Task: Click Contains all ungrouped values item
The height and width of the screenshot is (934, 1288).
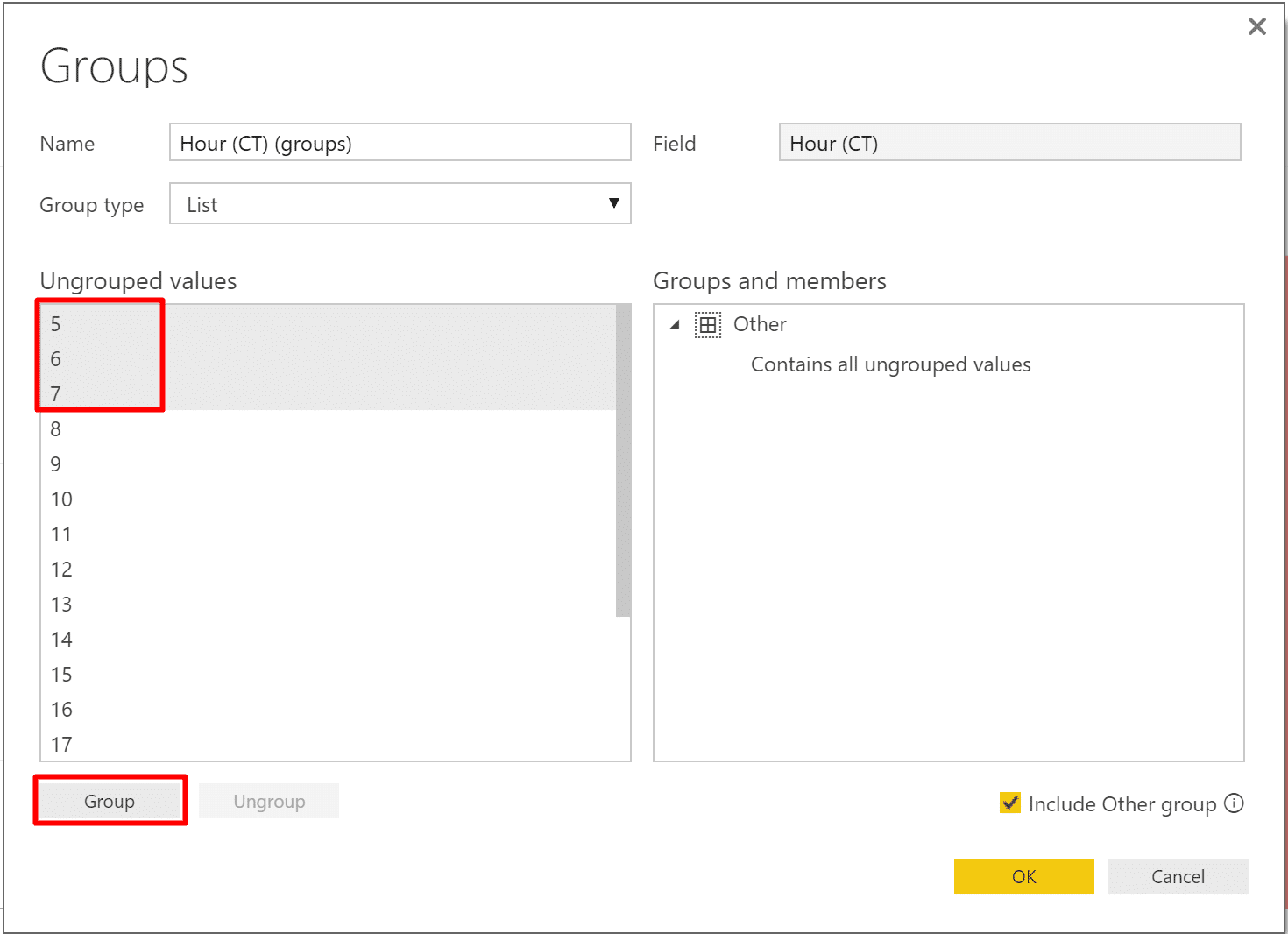Action: 890,364
